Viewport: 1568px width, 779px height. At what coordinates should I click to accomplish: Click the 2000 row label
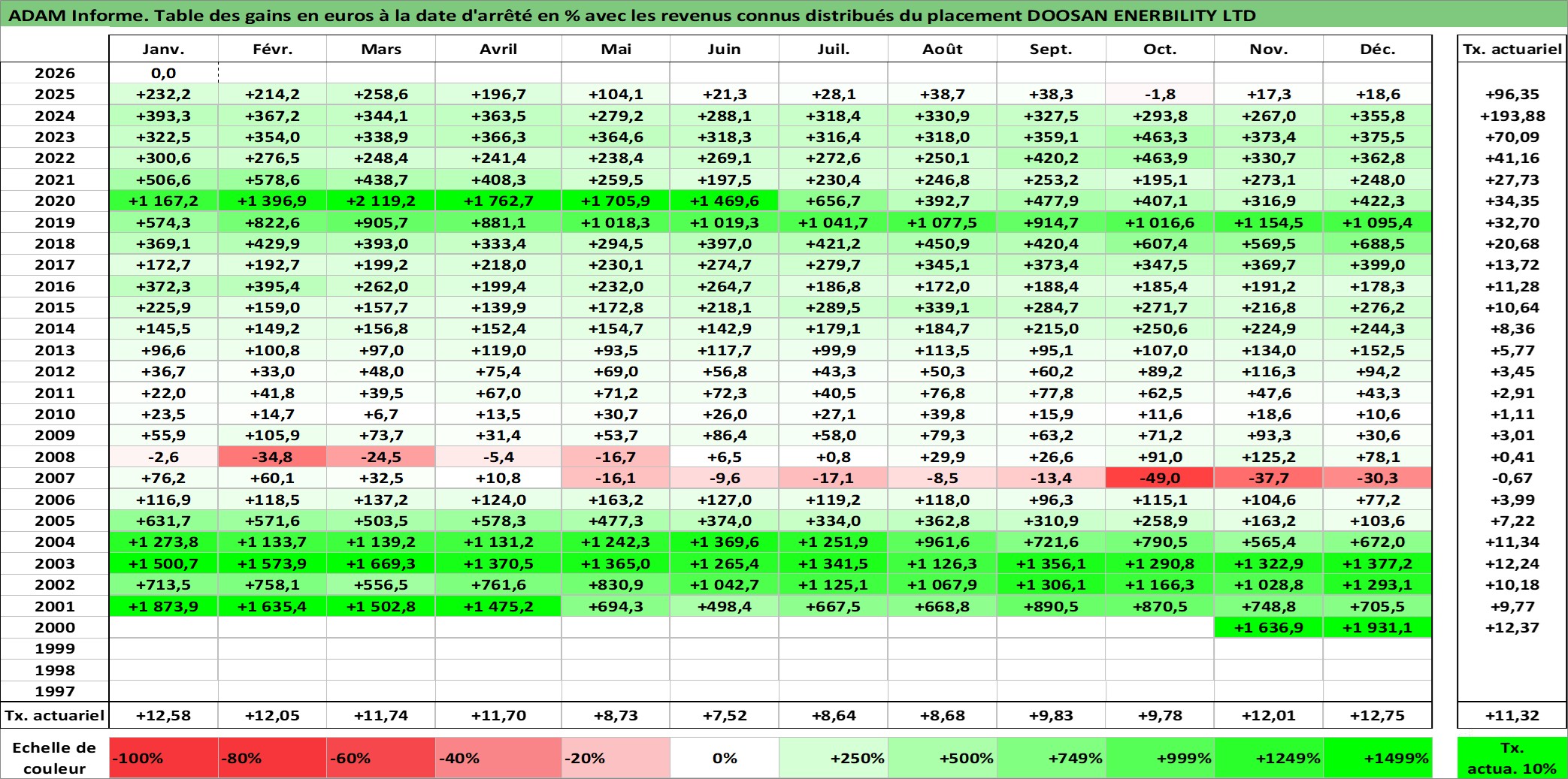55,627
